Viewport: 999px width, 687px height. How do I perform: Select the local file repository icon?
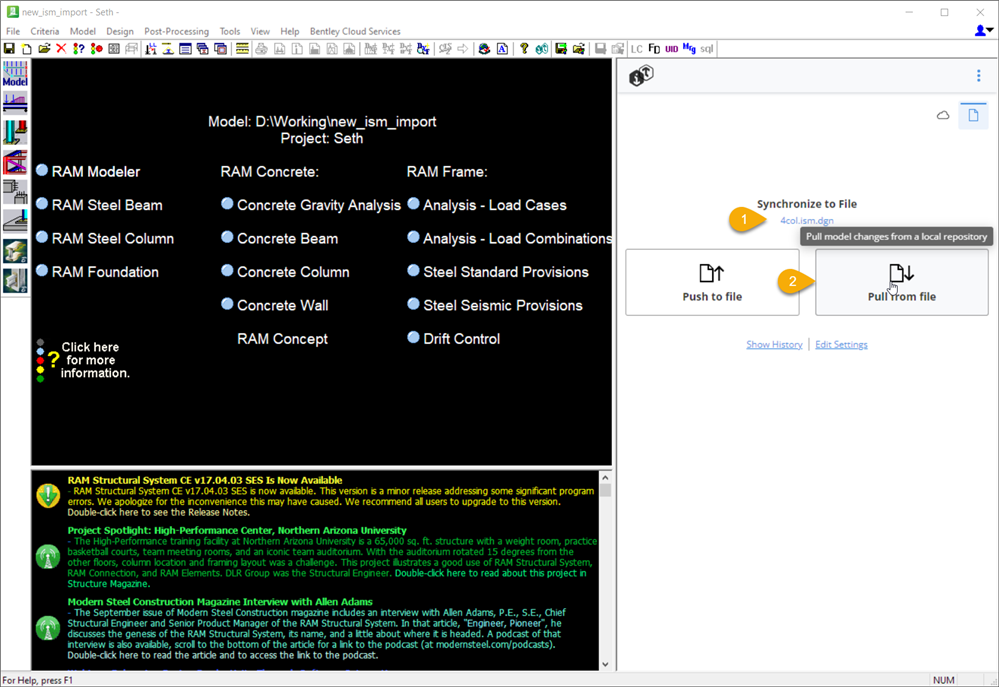click(973, 115)
